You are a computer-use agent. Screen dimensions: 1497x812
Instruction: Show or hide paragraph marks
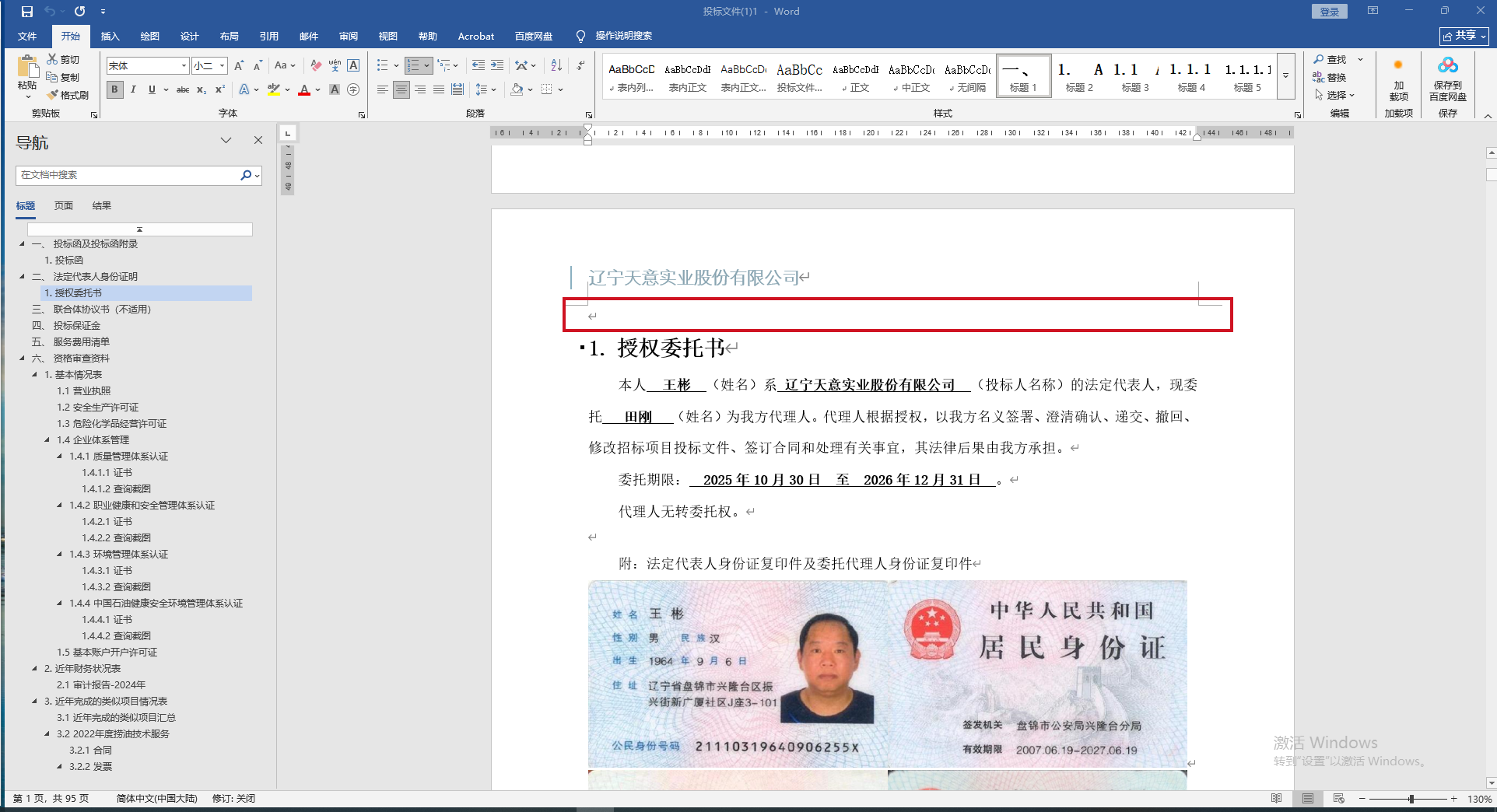pyautogui.click(x=580, y=66)
